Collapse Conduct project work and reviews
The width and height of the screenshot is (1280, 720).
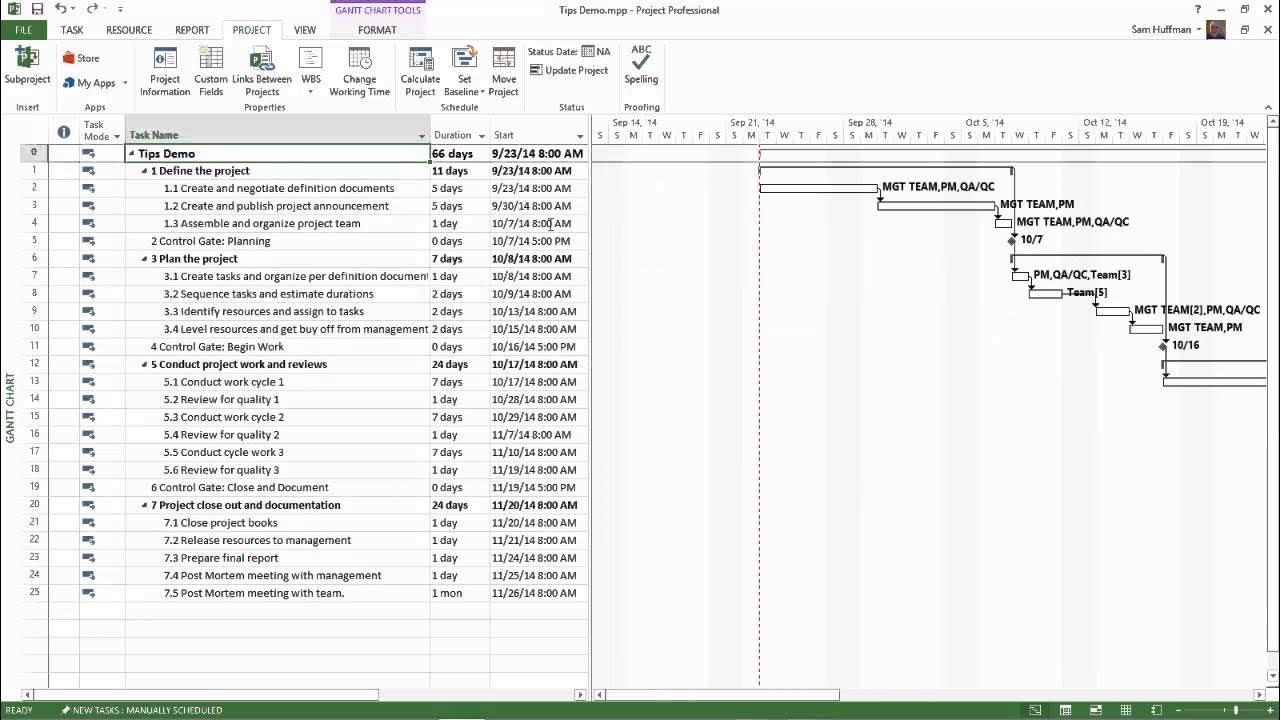pos(144,365)
